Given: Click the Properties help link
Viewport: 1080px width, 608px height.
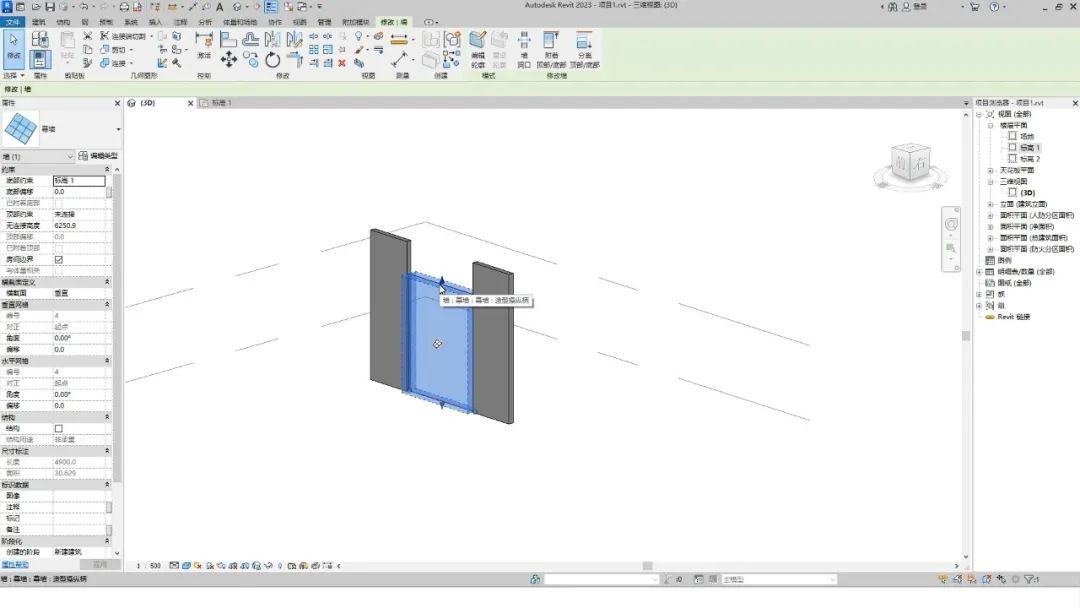Looking at the screenshot, I should (x=14, y=565).
